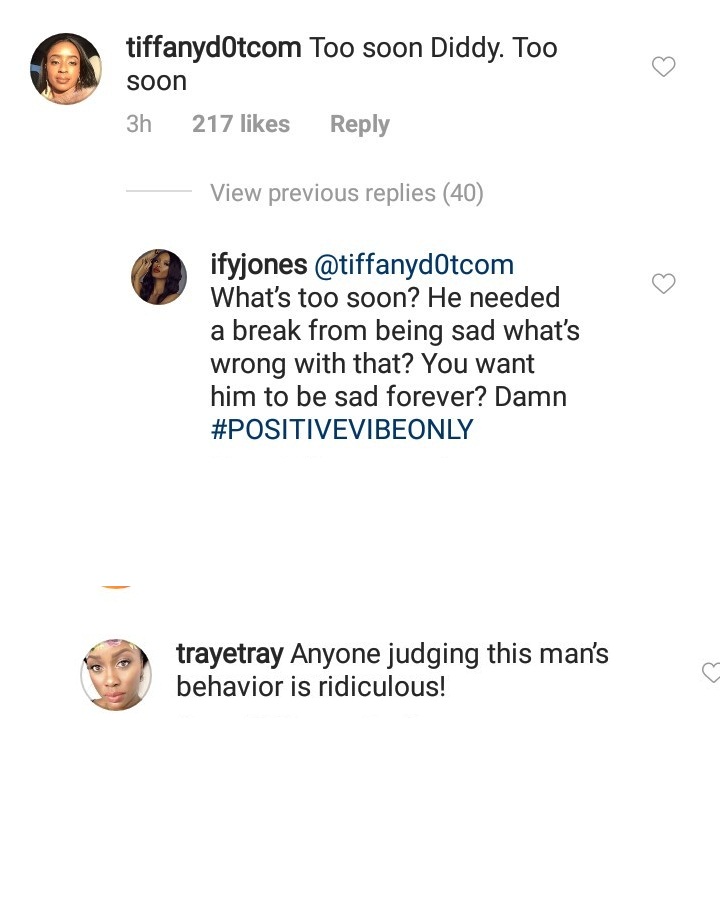Click the 3h timestamp
720x902 pixels.
tap(139, 124)
